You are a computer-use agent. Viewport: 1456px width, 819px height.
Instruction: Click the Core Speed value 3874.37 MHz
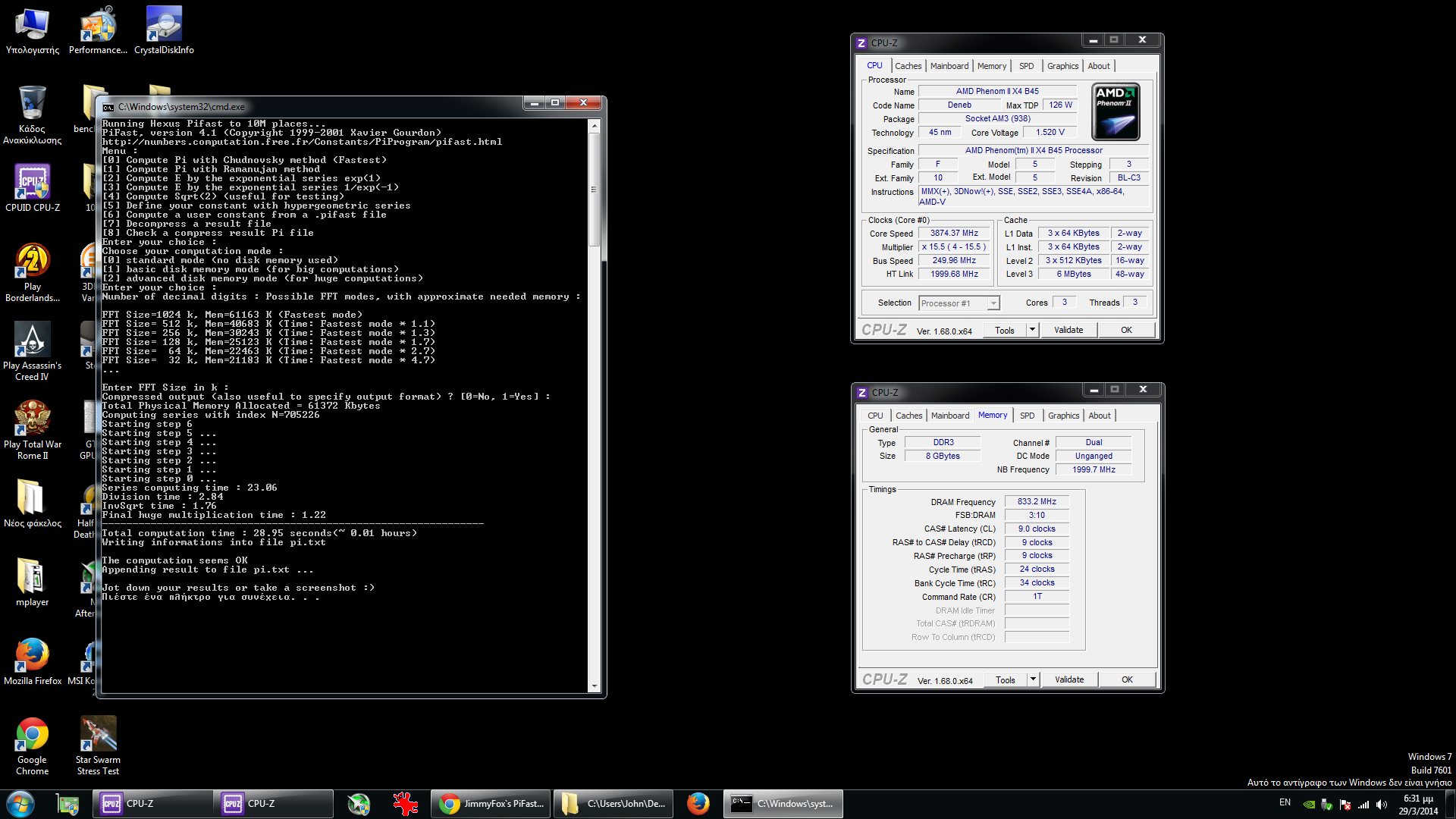(954, 234)
